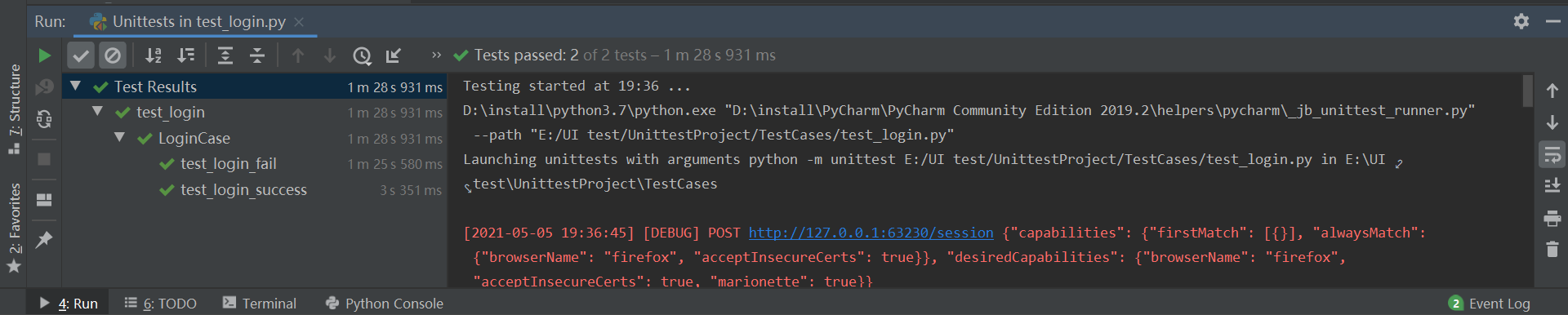Toggle soft-wrap in console output
The width and height of the screenshot is (1568, 315).
[x=1552, y=154]
